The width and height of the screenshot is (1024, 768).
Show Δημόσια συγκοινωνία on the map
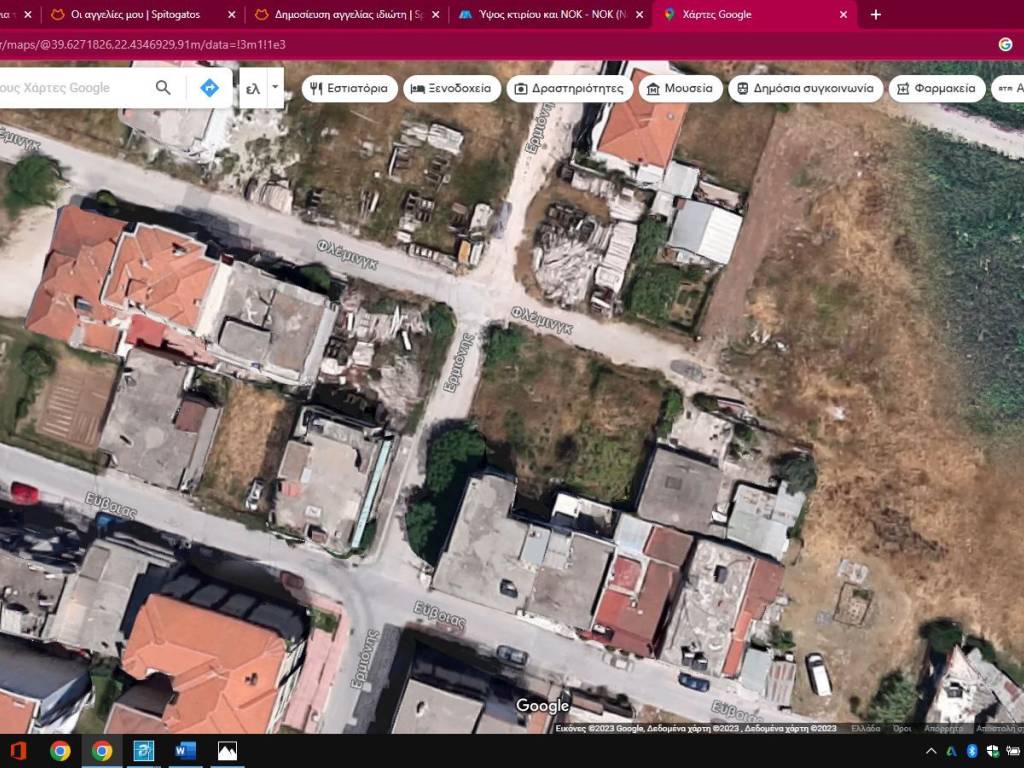pos(804,88)
